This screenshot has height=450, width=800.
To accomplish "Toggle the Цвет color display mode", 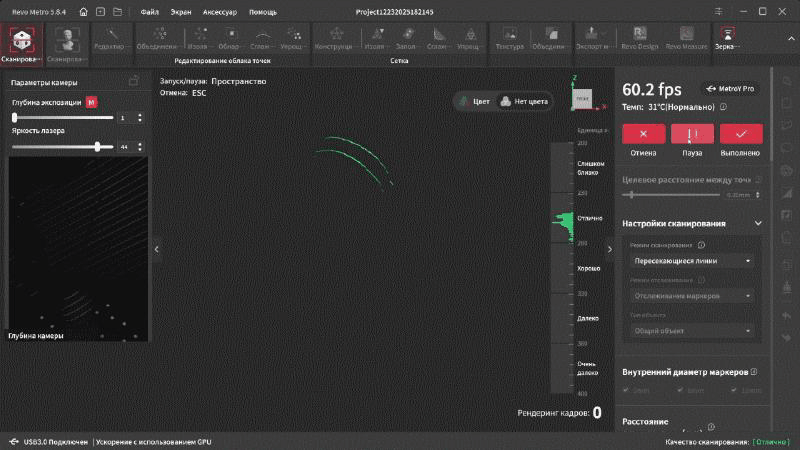I will click(x=474, y=101).
